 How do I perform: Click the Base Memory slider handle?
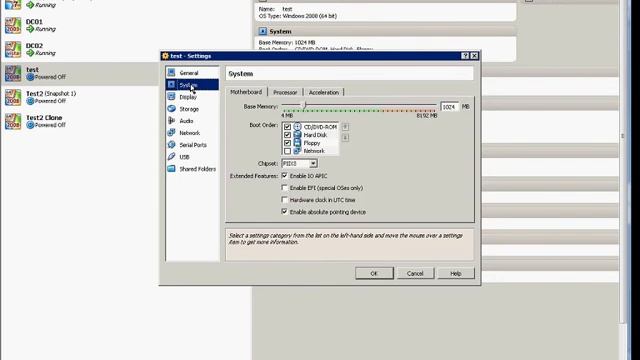[304, 105]
